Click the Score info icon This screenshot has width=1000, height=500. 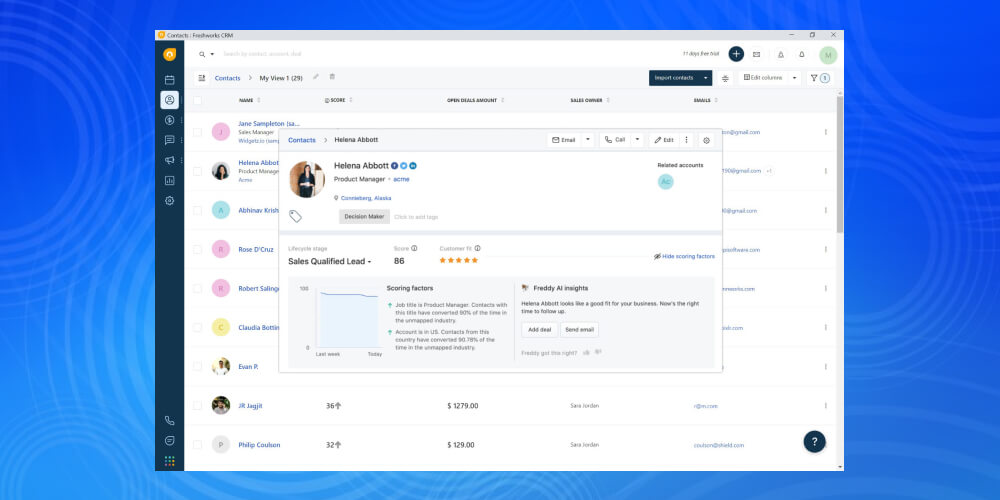415,248
